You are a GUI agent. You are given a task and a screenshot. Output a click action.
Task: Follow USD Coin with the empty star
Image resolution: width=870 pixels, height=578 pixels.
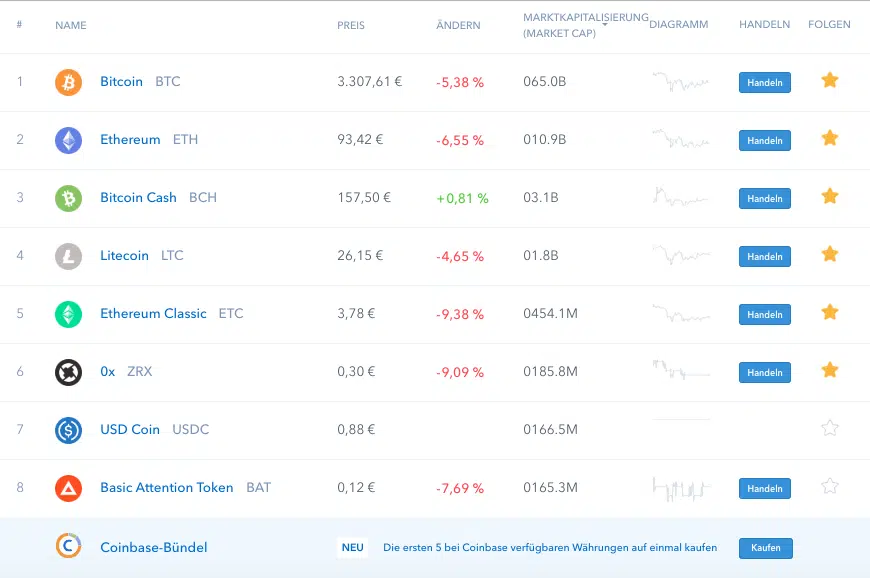[829, 428]
